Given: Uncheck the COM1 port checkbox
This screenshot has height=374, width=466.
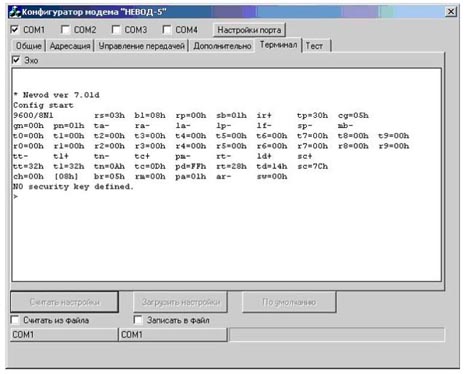Looking at the screenshot, I should tap(15, 30).
